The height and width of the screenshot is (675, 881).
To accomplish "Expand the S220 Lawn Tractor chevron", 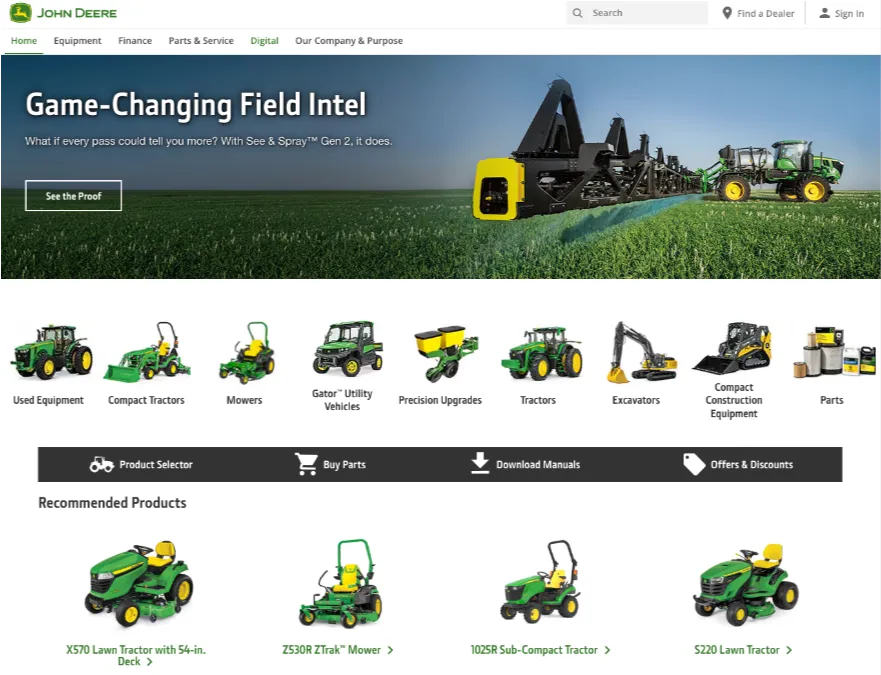I will 787,649.
